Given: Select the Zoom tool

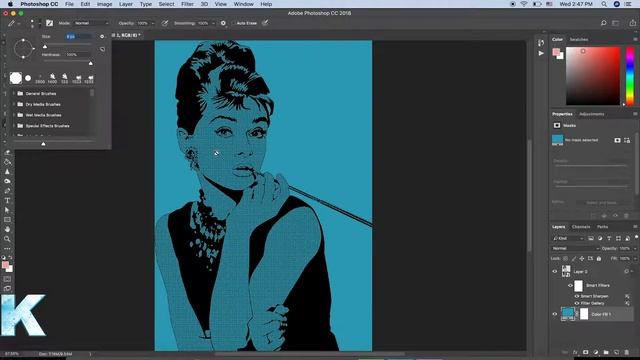Looking at the screenshot, I should (x=7, y=239).
